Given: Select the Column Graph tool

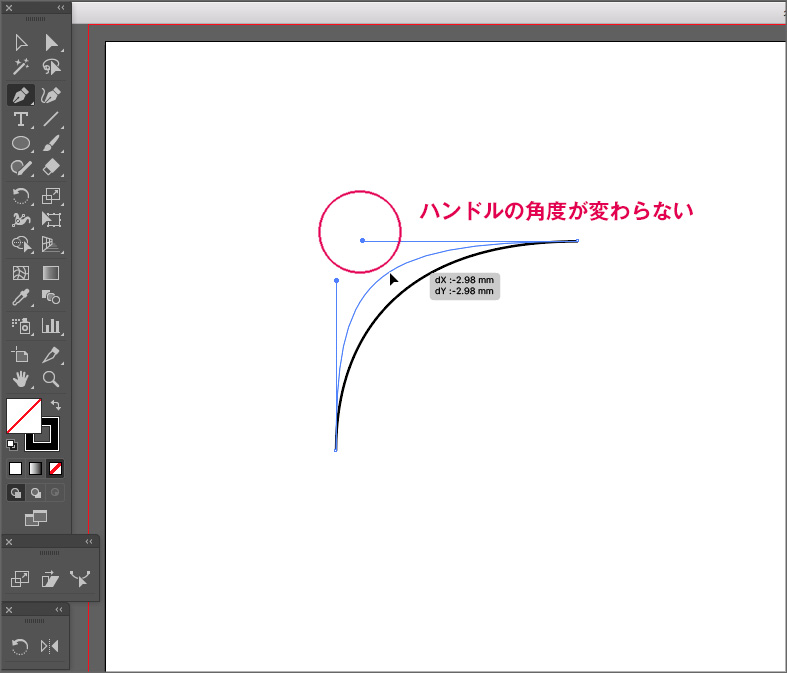Looking at the screenshot, I should pos(51,326).
